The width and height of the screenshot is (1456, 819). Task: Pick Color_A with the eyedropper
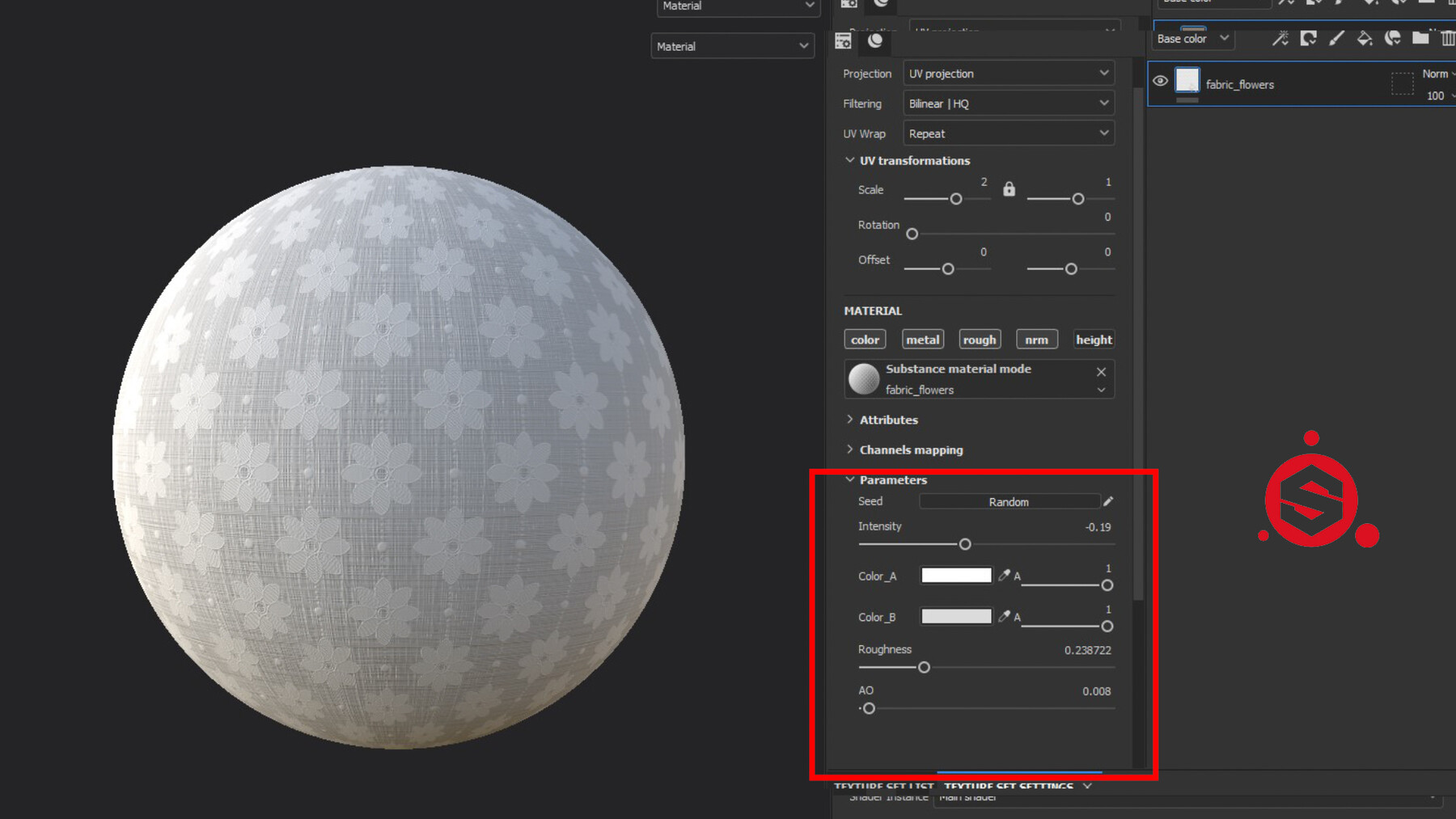tap(1004, 576)
